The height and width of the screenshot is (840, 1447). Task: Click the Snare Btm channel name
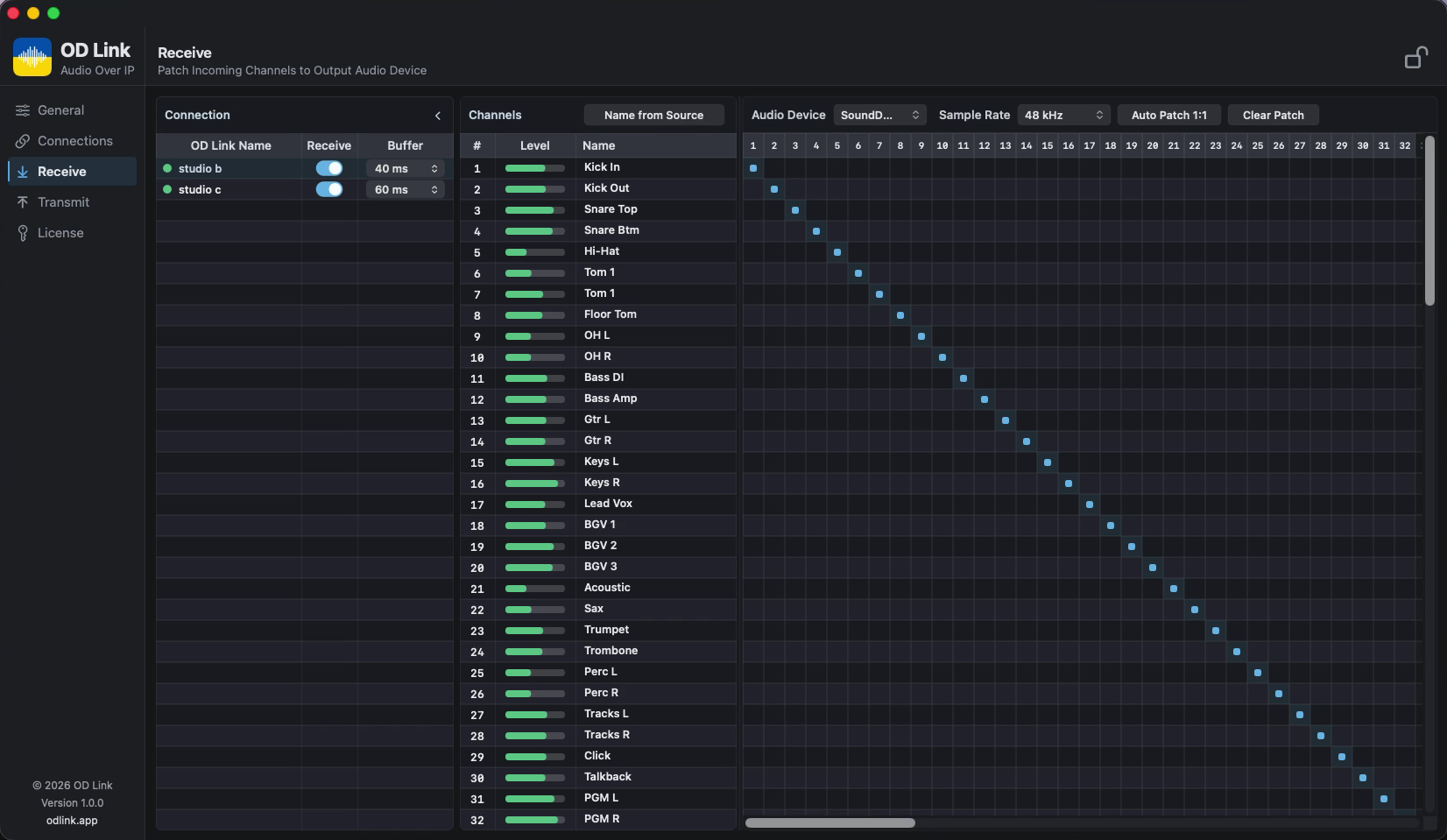611,230
